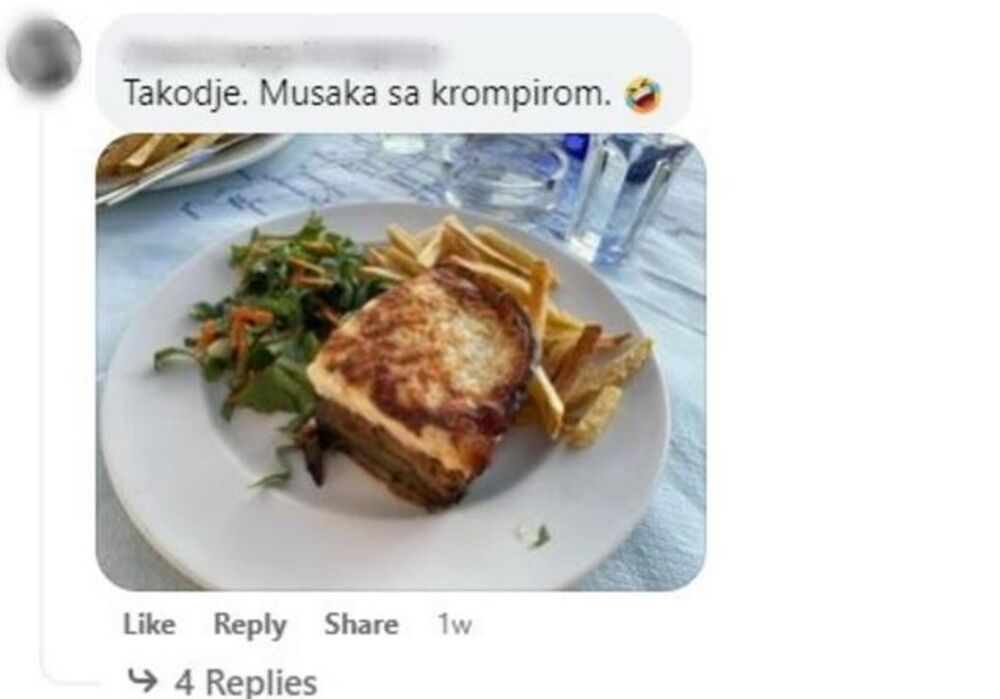The height and width of the screenshot is (699, 1000).
Task: Like the Musaka sa krompirom comment
Action: (x=149, y=624)
